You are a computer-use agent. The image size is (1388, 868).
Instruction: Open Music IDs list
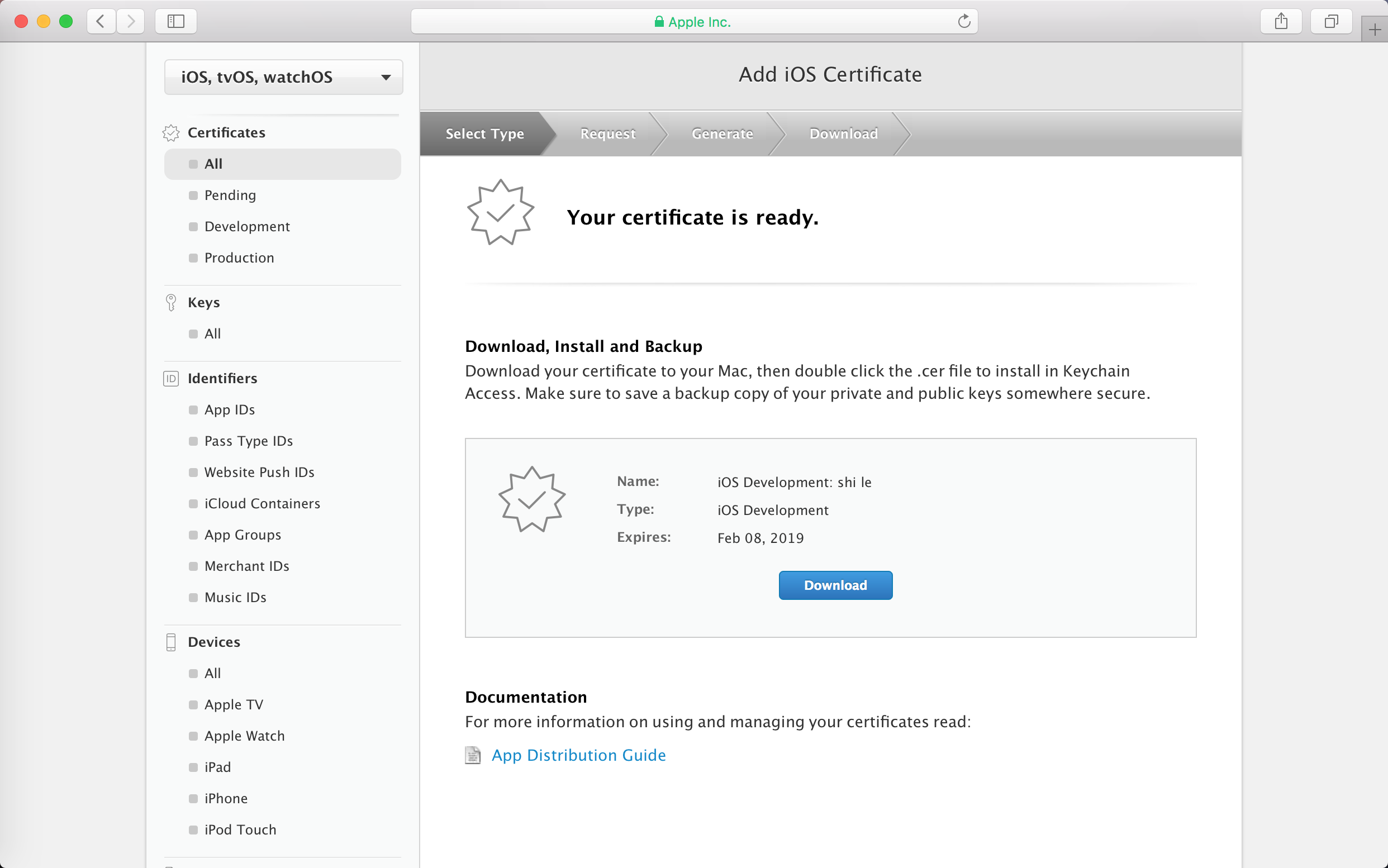[x=235, y=598]
